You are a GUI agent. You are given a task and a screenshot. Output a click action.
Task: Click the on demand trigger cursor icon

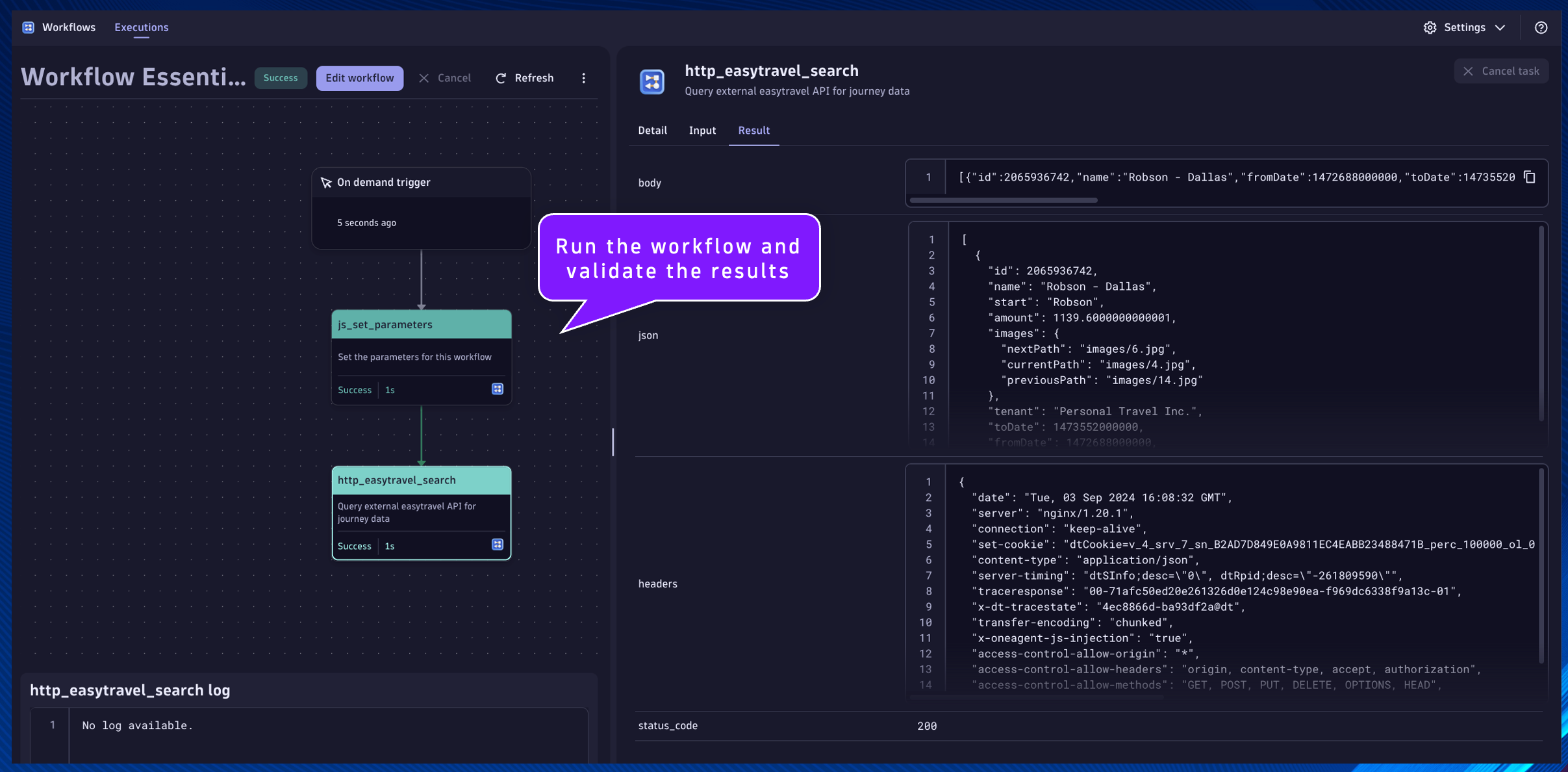[x=326, y=183]
